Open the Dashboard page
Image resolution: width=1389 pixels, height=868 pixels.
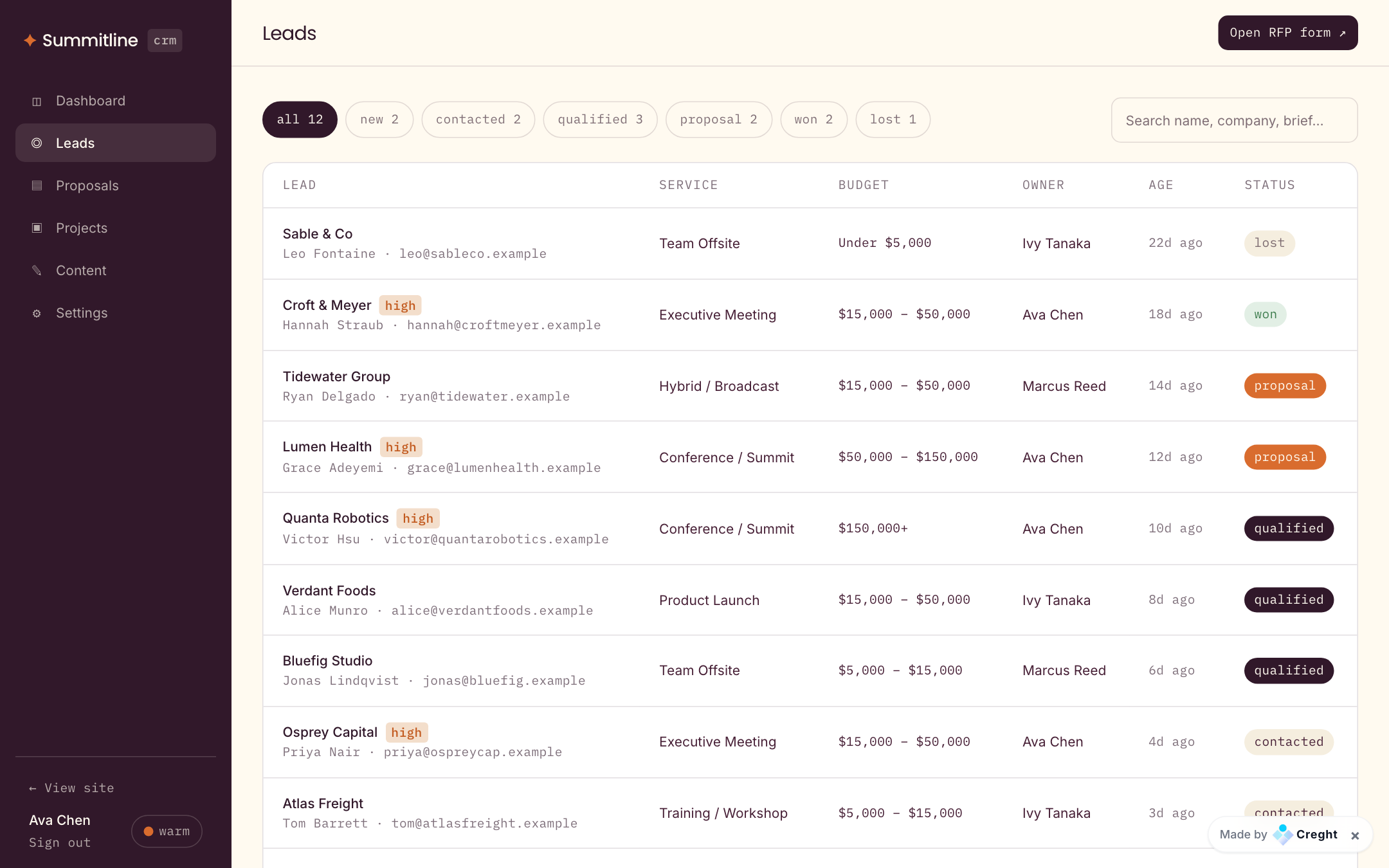(x=116, y=101)
